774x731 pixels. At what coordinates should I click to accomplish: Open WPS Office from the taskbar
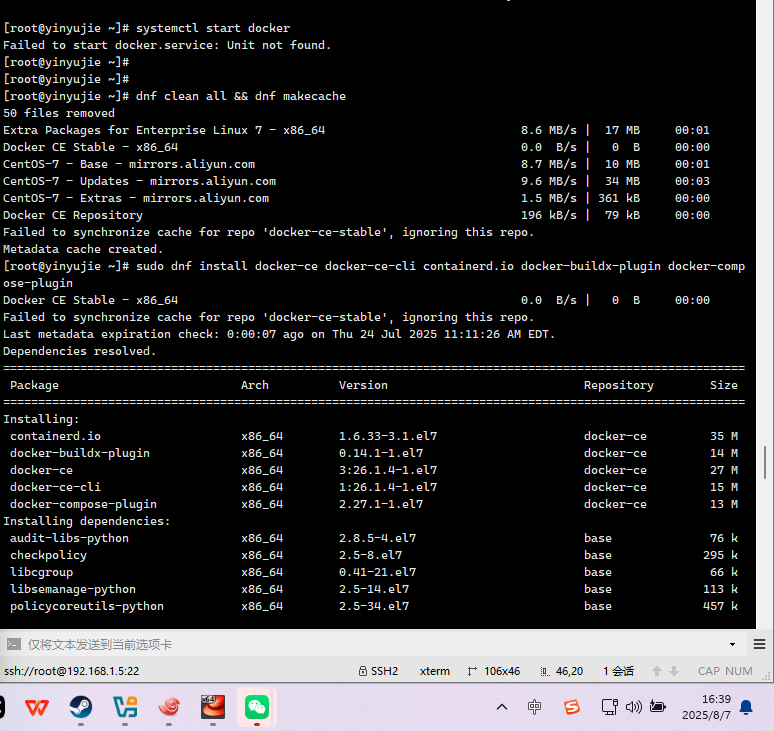coord(37,707)
